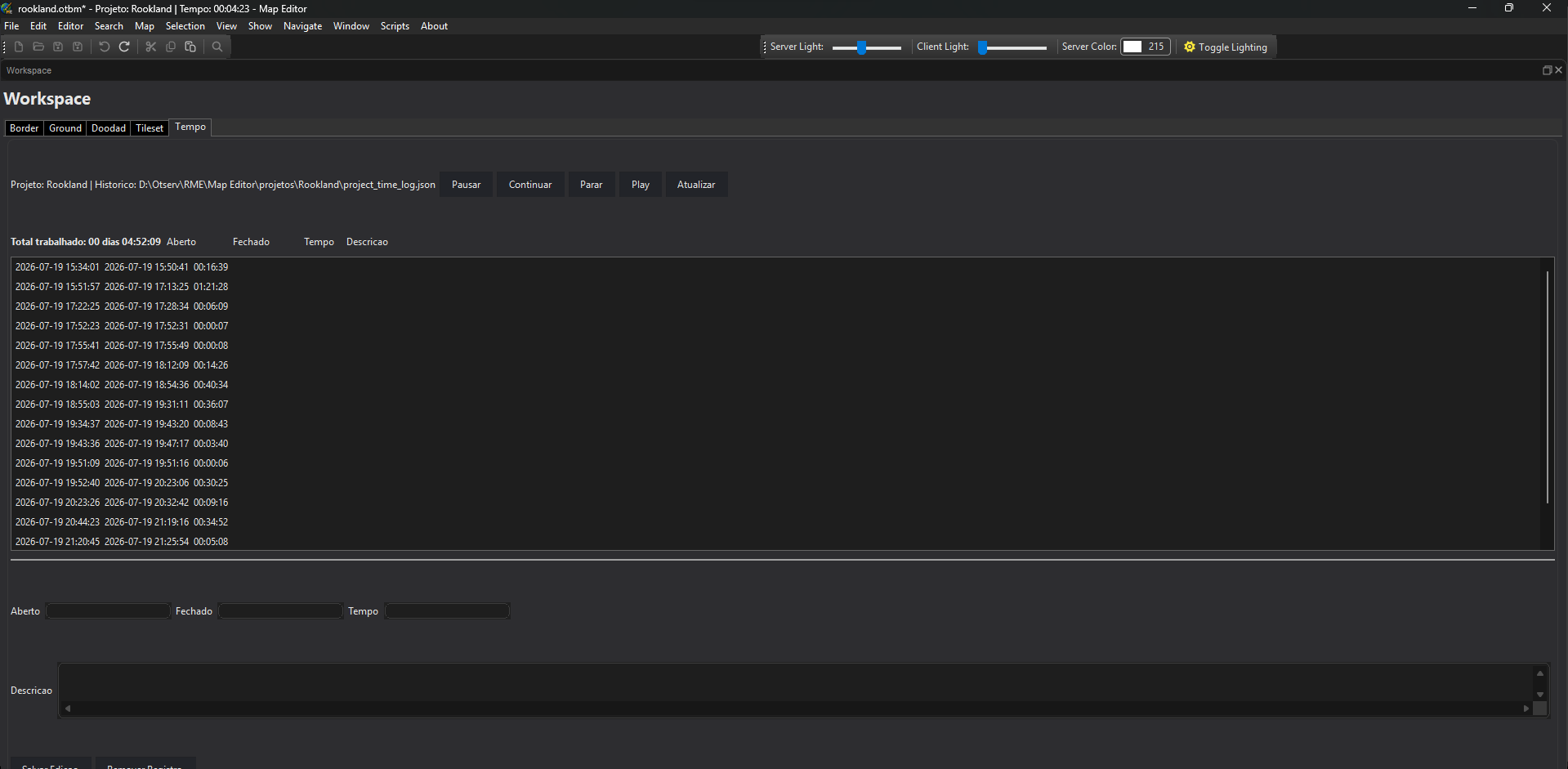The image size is (1568, 769).
Task: Click the Play button
Action: point(641,185)
